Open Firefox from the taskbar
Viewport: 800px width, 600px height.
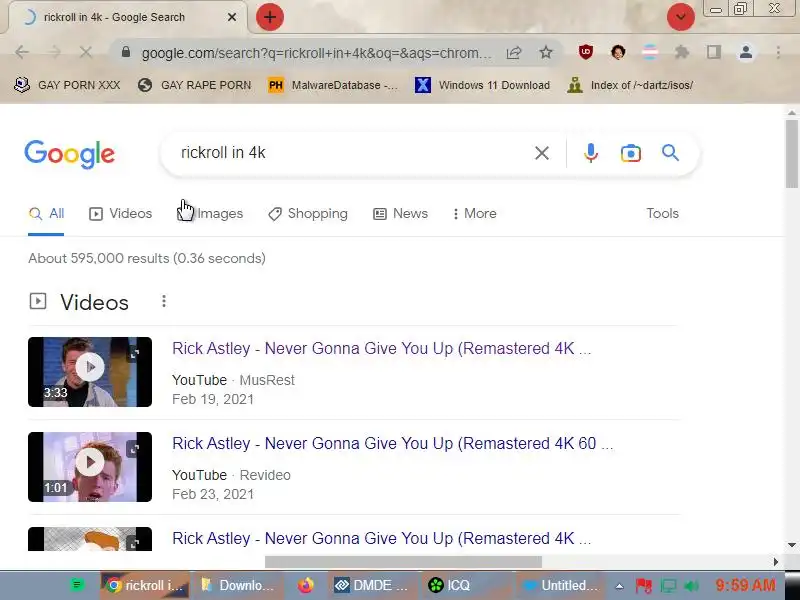coord(306,585)
